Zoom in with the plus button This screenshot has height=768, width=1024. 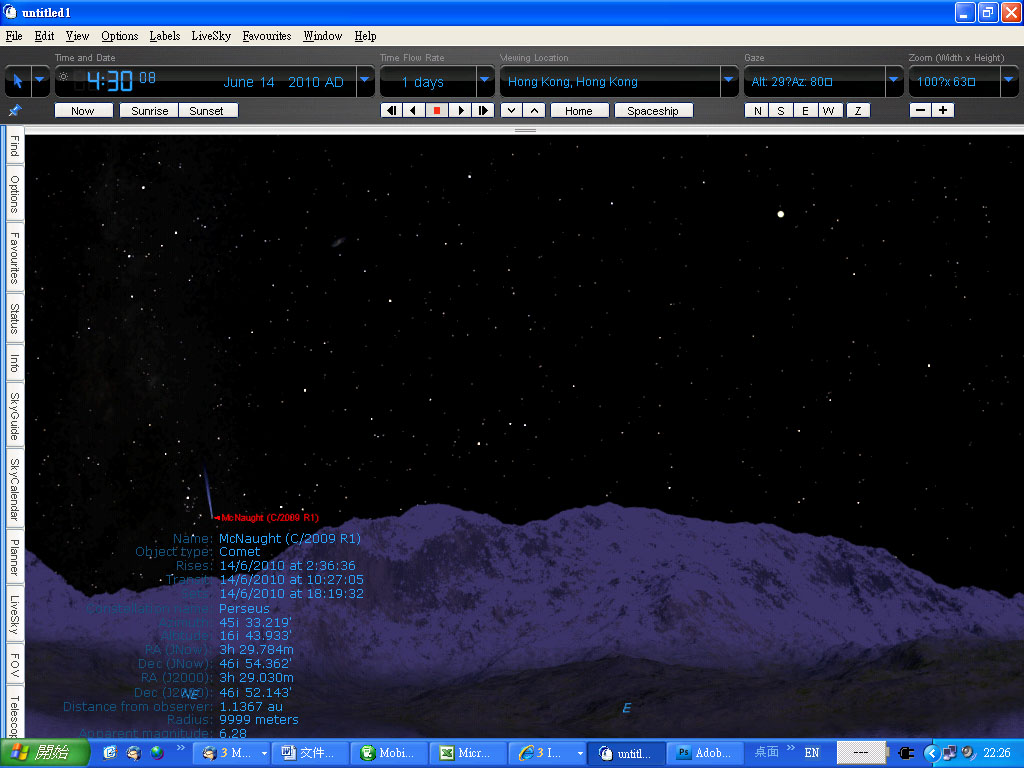942,111
